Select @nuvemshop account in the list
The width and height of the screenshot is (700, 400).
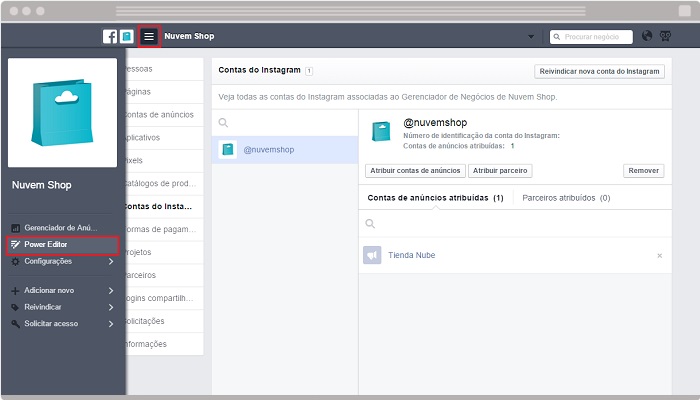pyautogui.click(x=285, y=150)
